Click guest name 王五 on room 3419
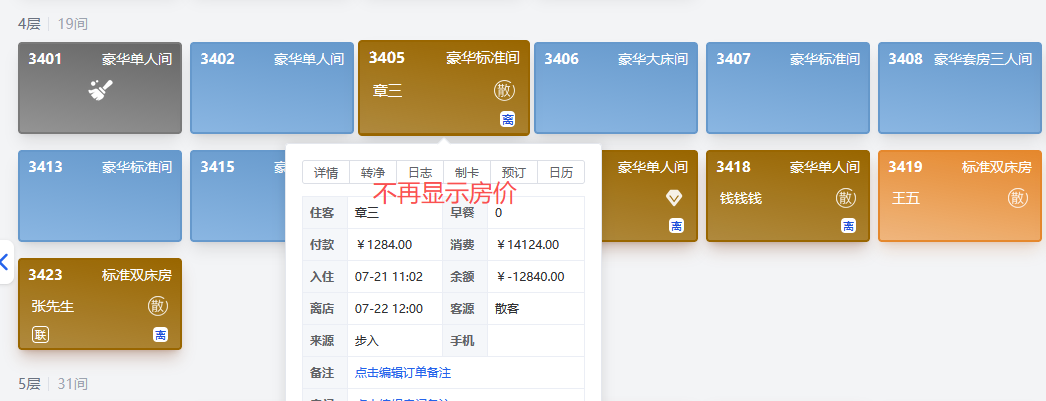The width and height of the screenshot is (1046, 401). coord(906,199)
